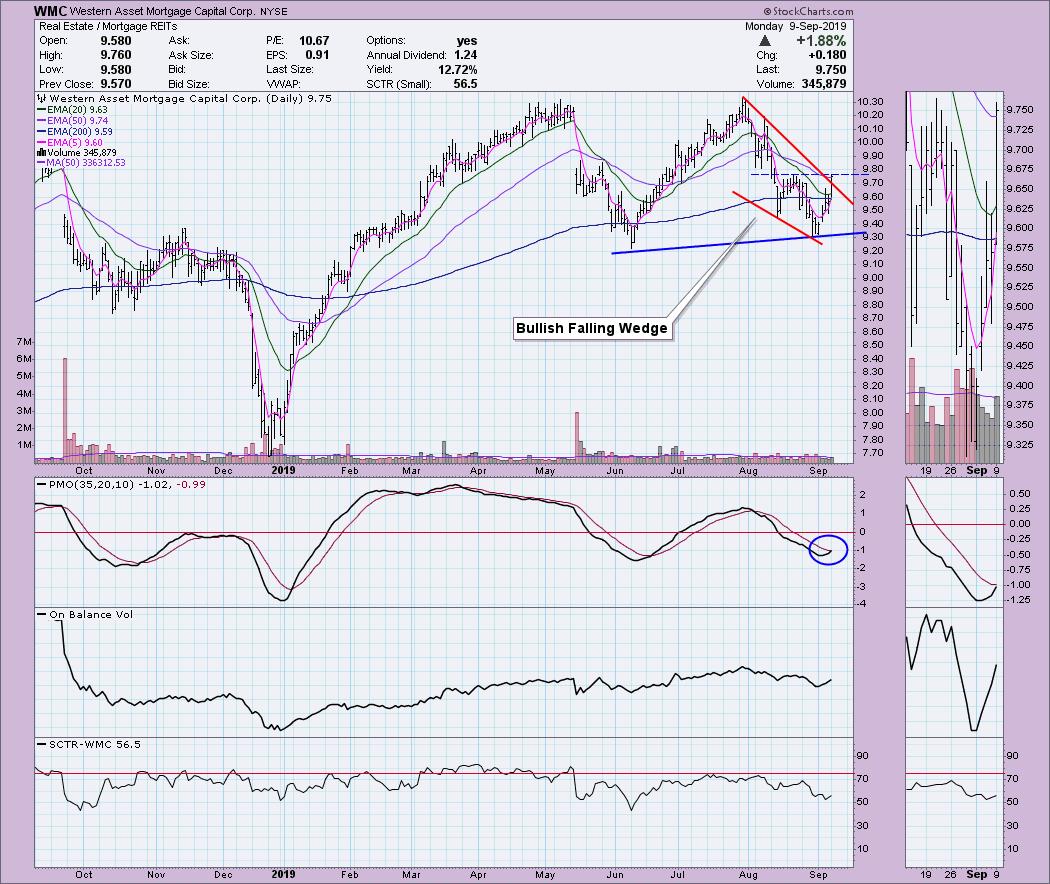Click the blue circle on the PMO crossover
Viewport: 1050px width, 884px height.
828,550
